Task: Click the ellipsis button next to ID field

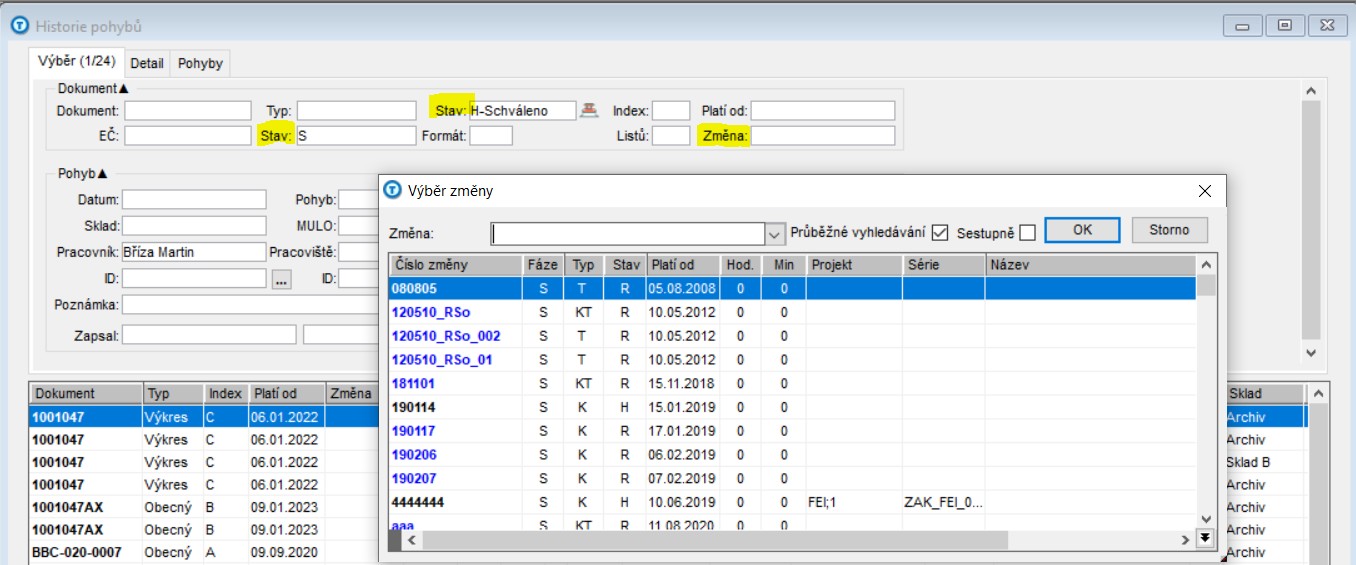Action: [281, 278]
